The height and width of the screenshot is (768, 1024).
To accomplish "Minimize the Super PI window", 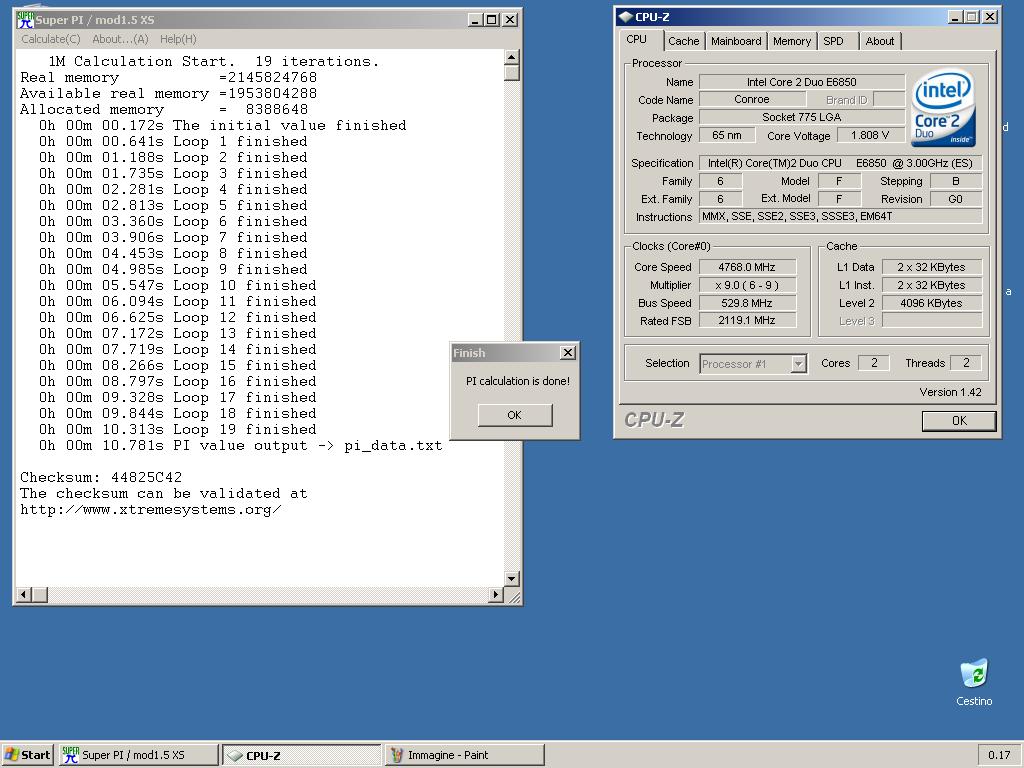I will pyautogui.click(x=477, y=20).
